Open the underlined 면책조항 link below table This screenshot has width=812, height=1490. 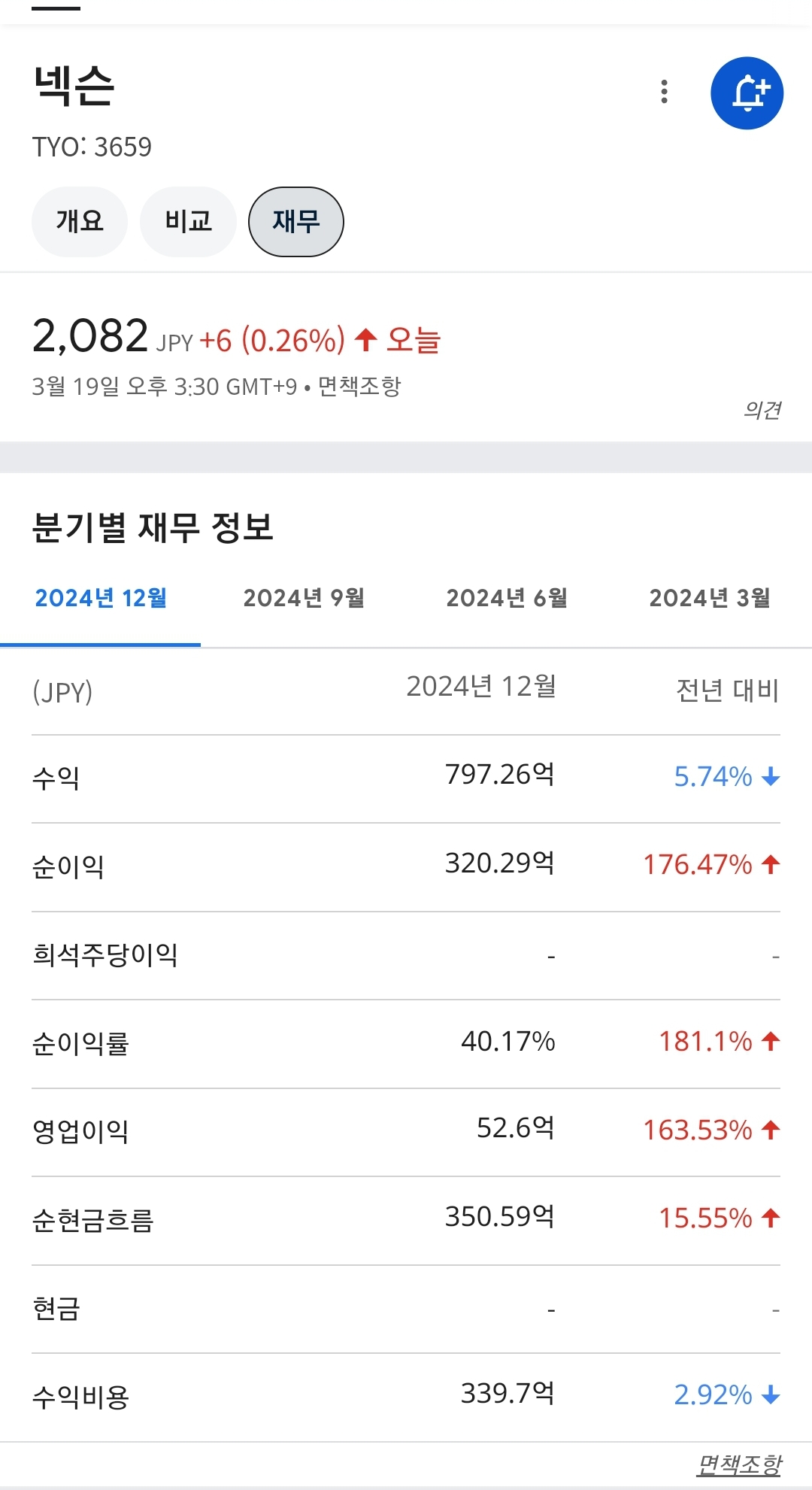(739, 1464)
